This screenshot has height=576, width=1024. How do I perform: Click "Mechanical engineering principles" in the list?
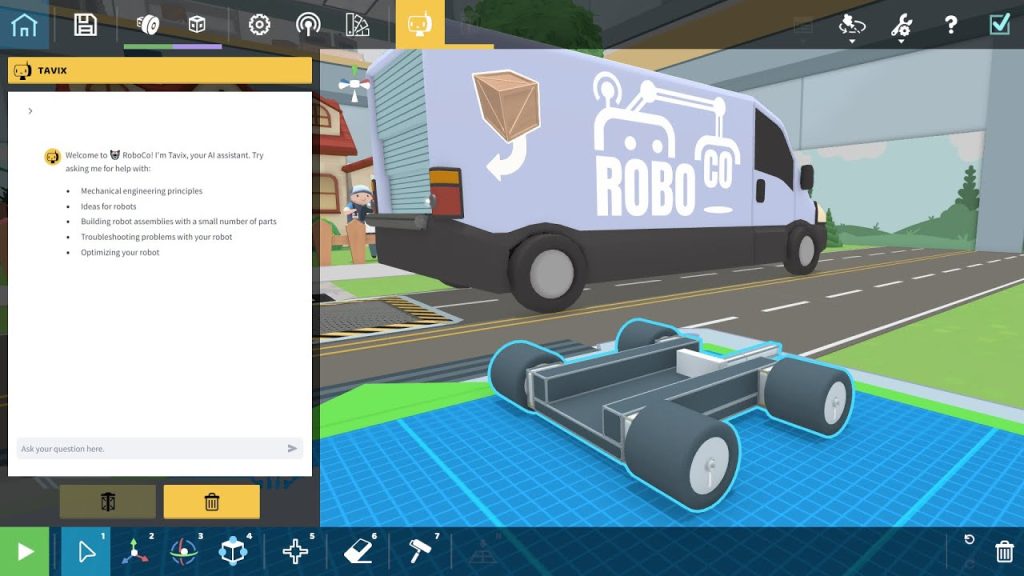click(142, 191)
